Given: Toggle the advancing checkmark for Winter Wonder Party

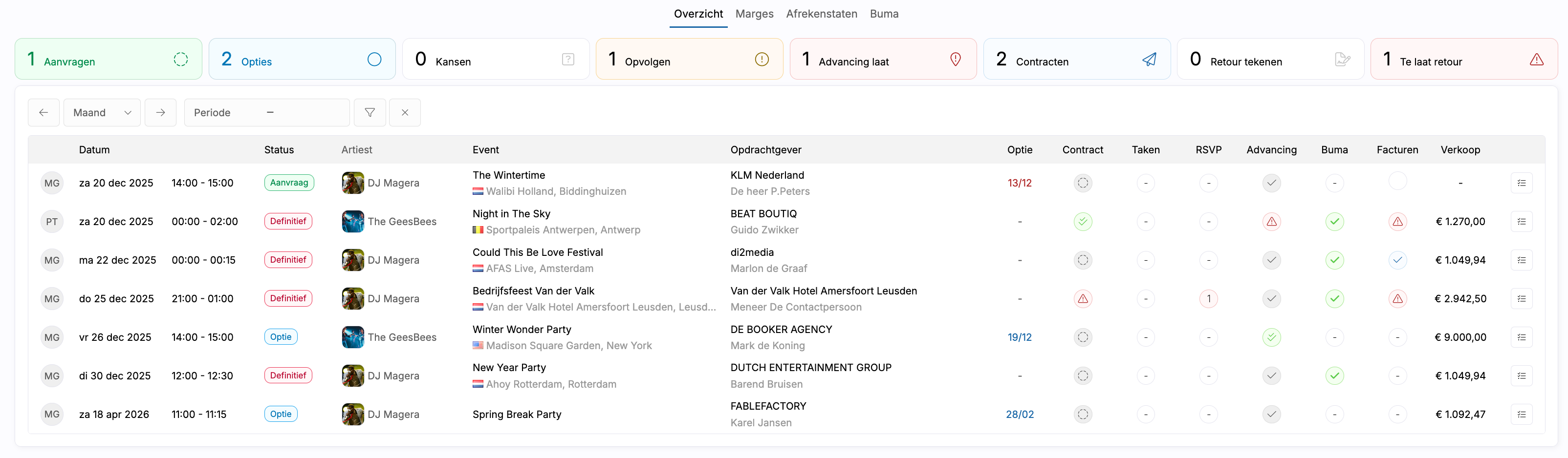Looking at the screenshot, I should tap(1271, 337).
